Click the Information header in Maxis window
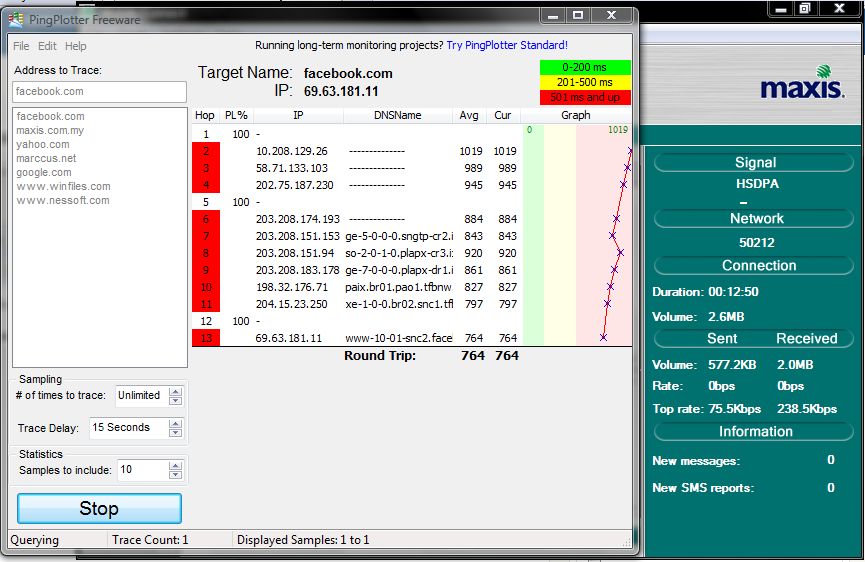 click(x=754, y=432)
